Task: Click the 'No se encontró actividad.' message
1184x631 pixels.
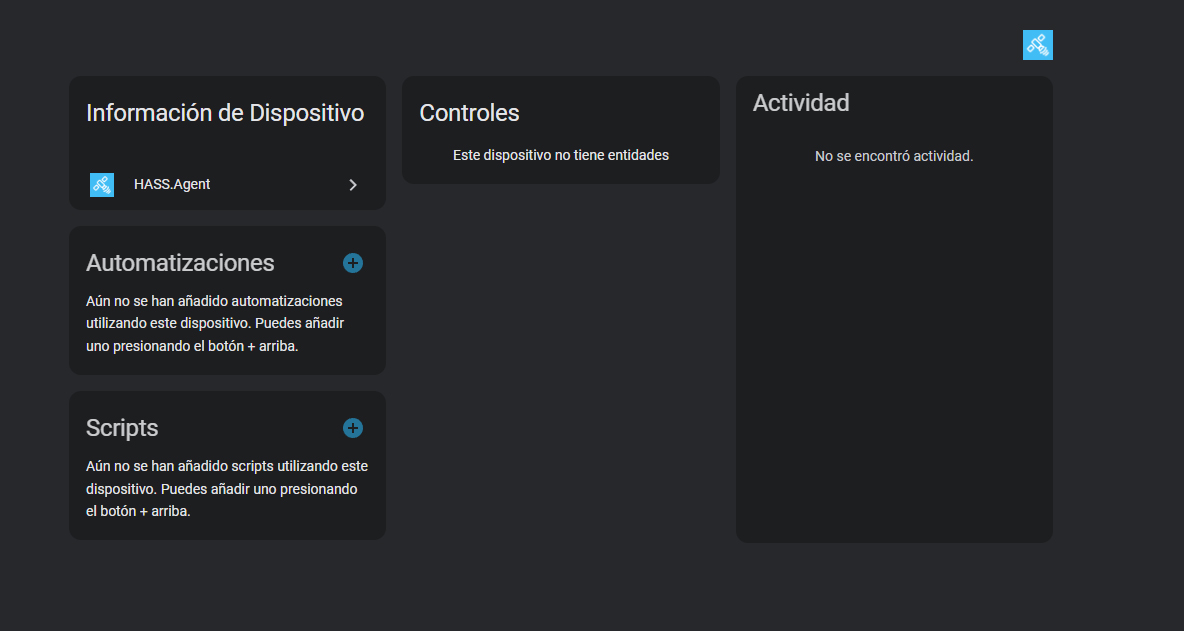Action: coord(894,156)
